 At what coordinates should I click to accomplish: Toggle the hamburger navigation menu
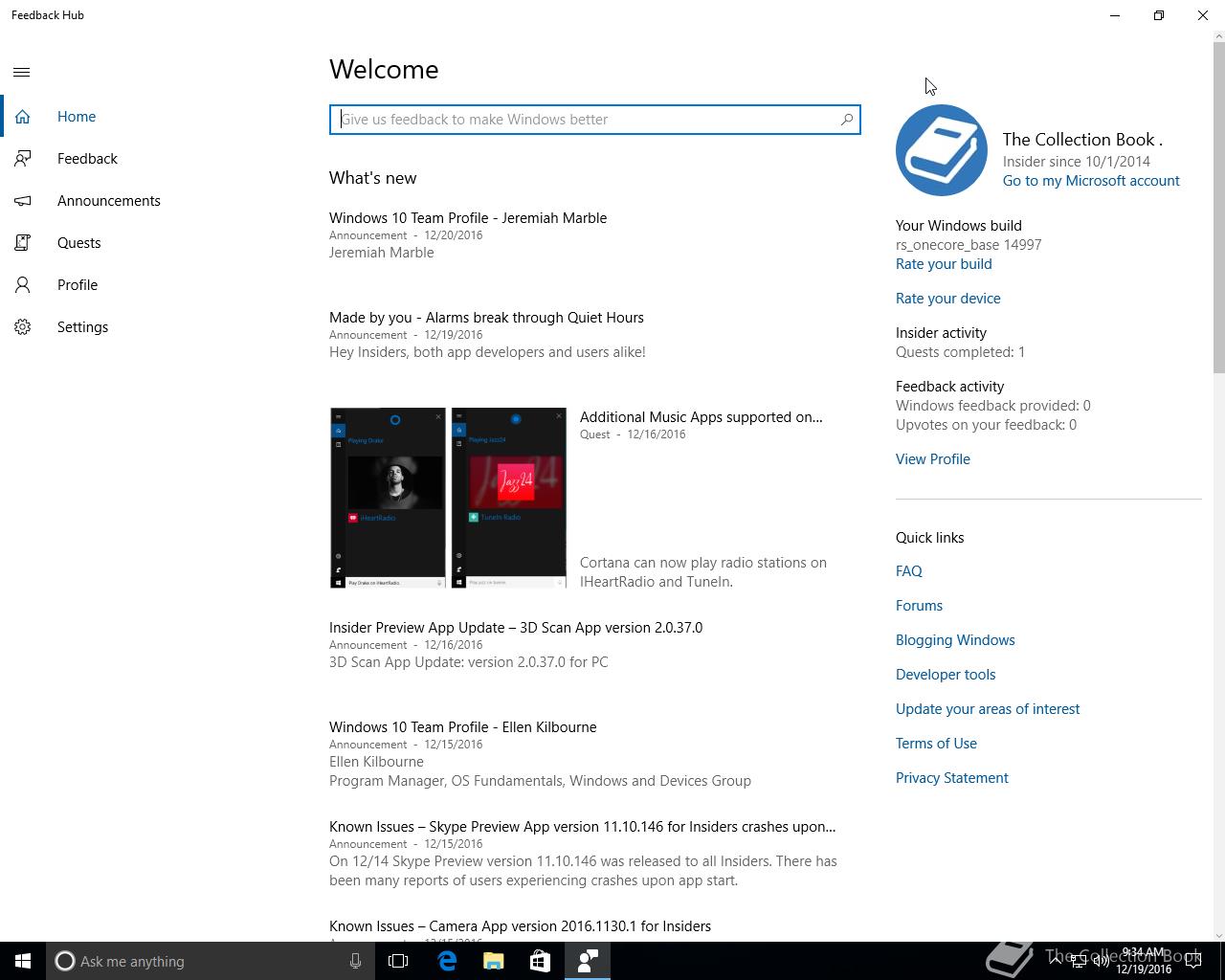[22, 72]
